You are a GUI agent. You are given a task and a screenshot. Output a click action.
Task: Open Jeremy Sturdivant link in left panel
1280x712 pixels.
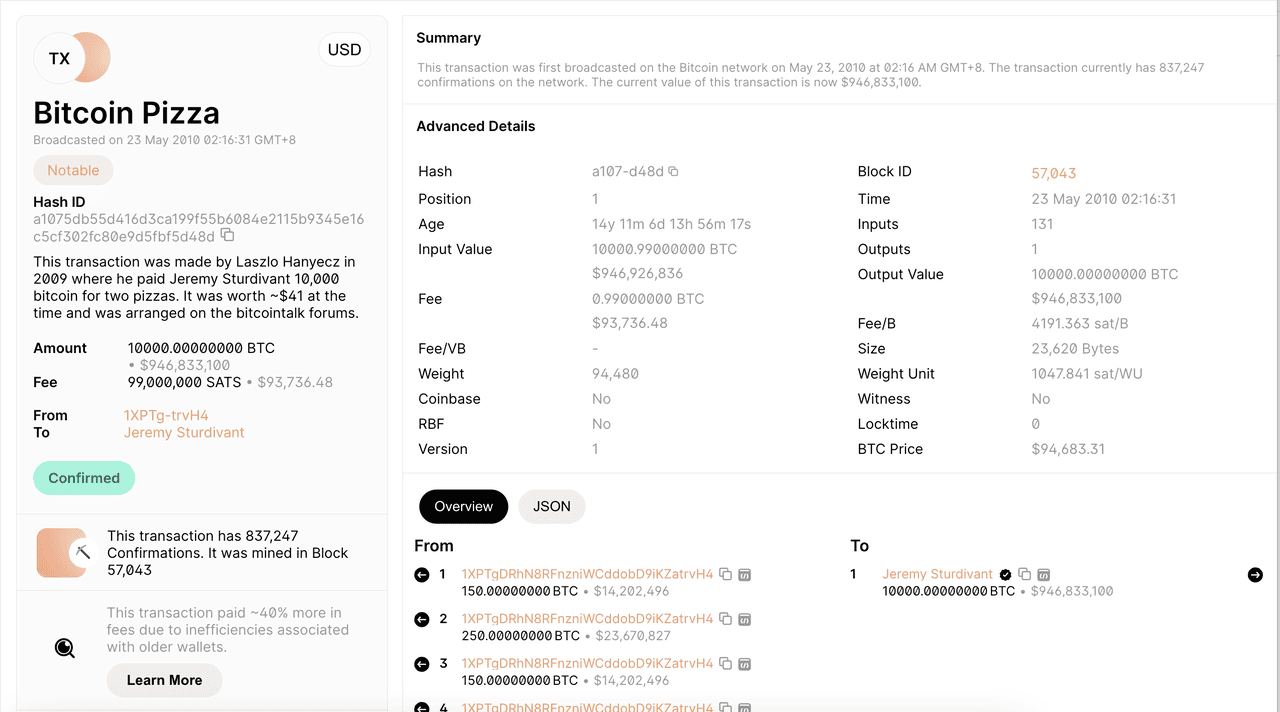click(184, 433)
